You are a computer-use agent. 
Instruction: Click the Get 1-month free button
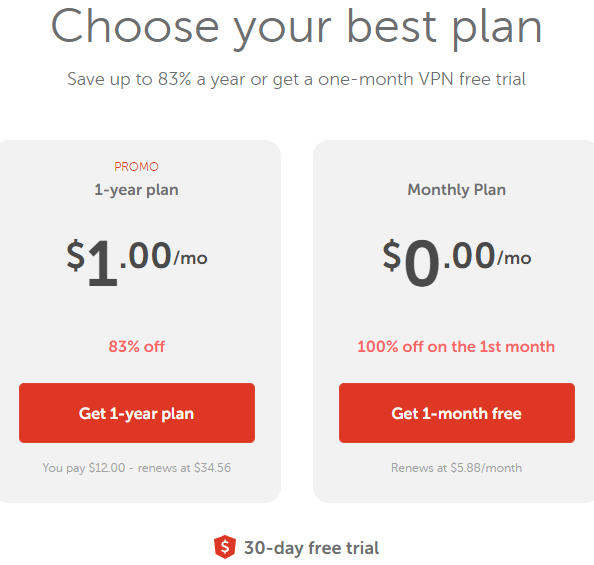pyautogui.click(x=457, y=413)
